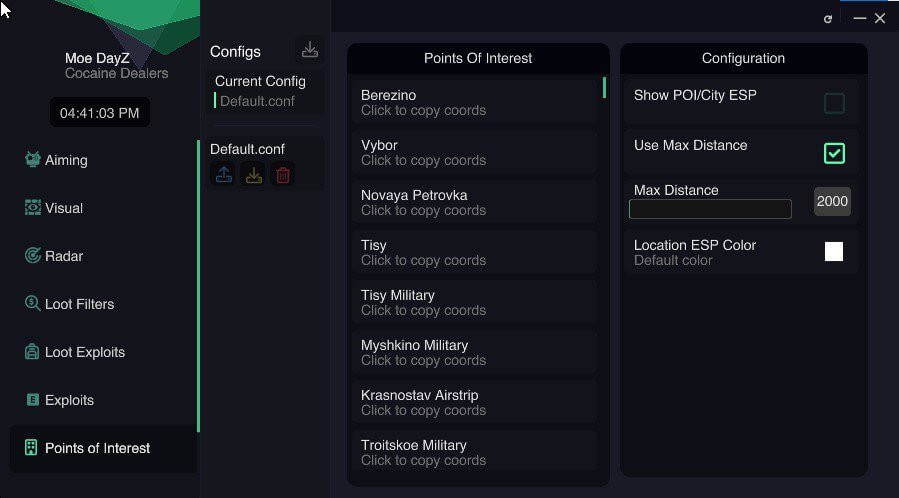Click the Max Distance slider bar

click(x=710, y=209)
